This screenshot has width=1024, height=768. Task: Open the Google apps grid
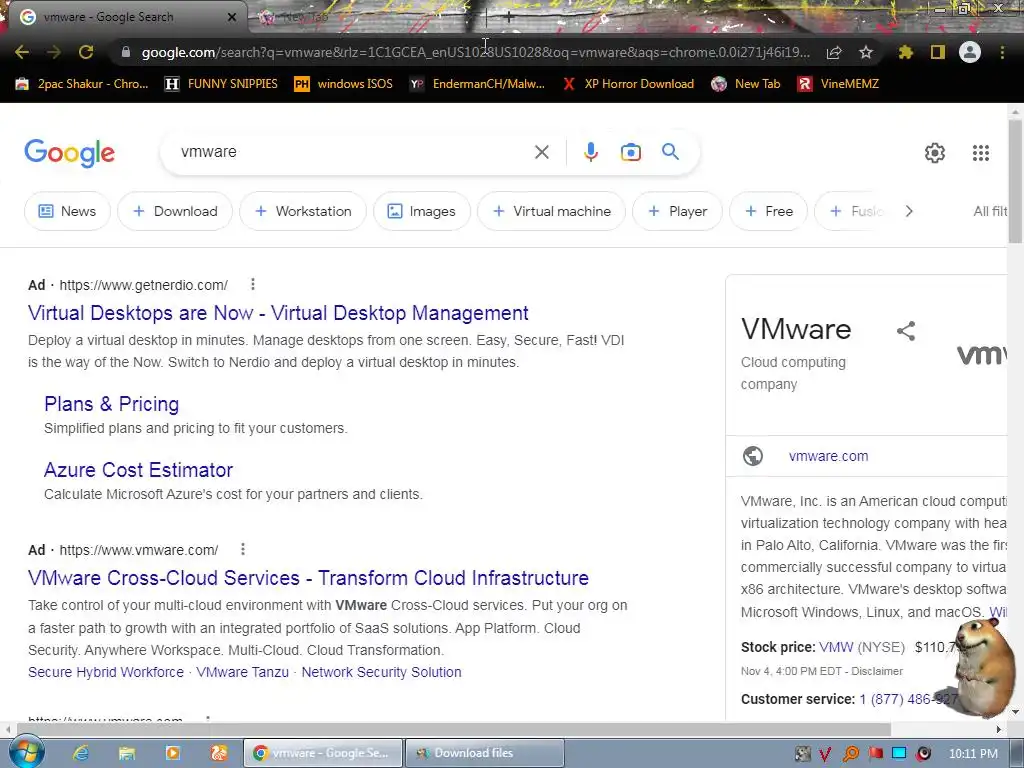click(980, 153)
